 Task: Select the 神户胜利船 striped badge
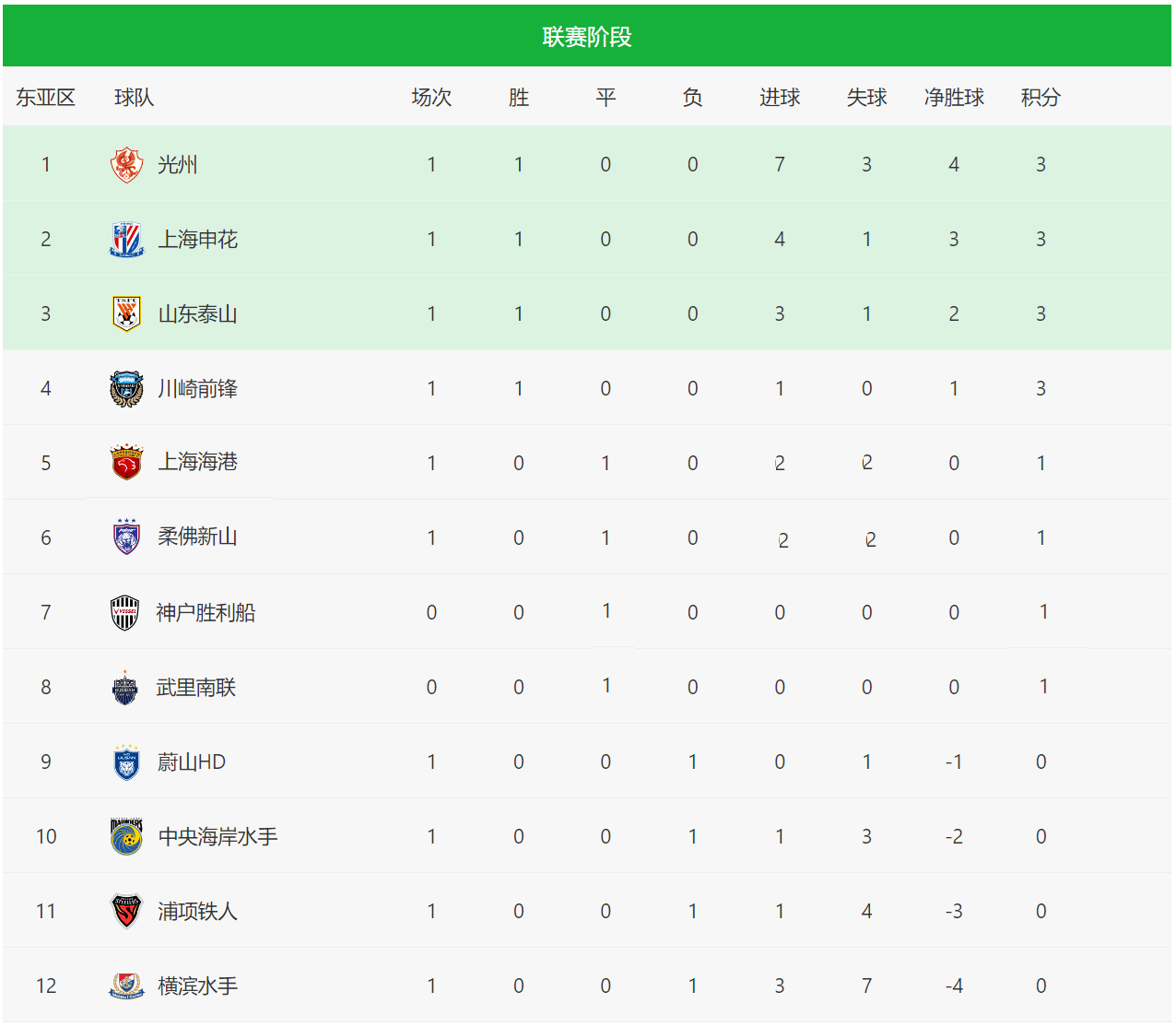(125, 612)
